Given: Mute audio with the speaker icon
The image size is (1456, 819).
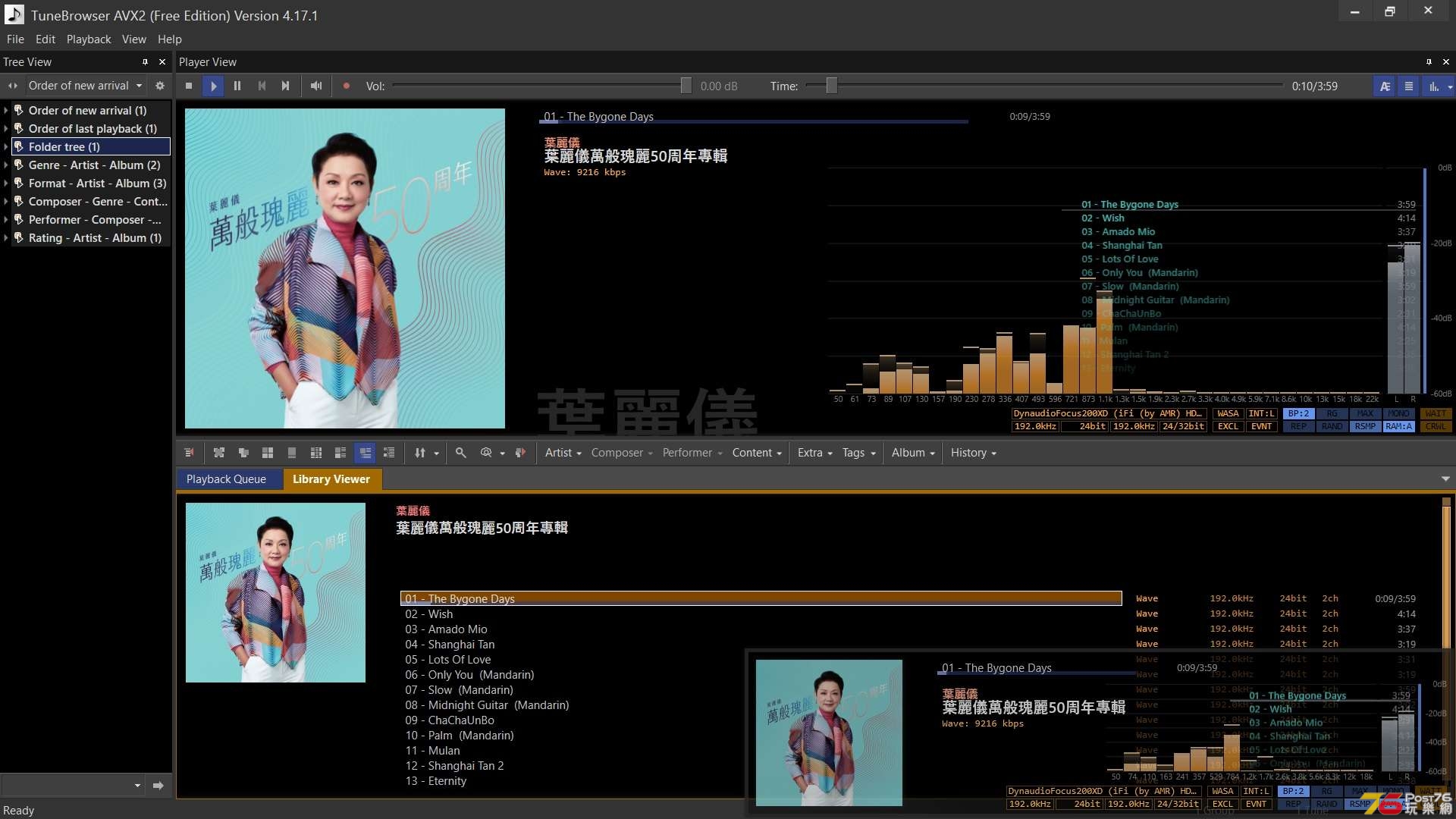Looking at the screenshot, I should click(x=316, y=86).
